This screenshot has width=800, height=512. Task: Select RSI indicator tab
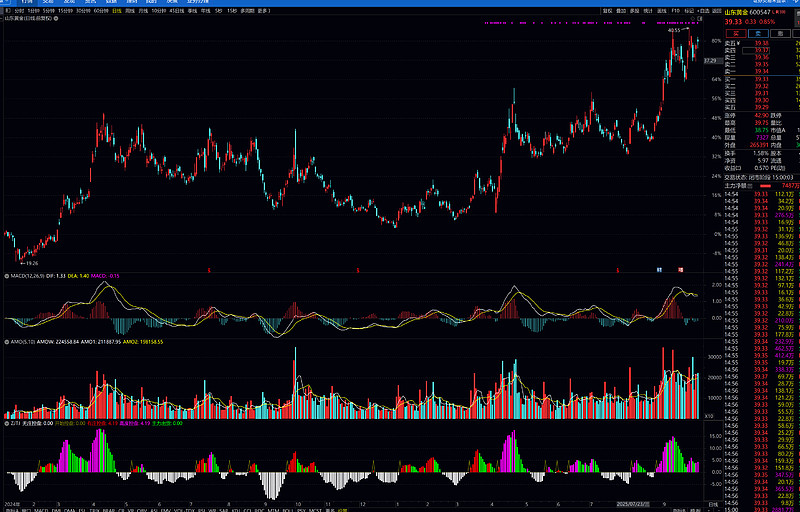[x=202, y=509]
